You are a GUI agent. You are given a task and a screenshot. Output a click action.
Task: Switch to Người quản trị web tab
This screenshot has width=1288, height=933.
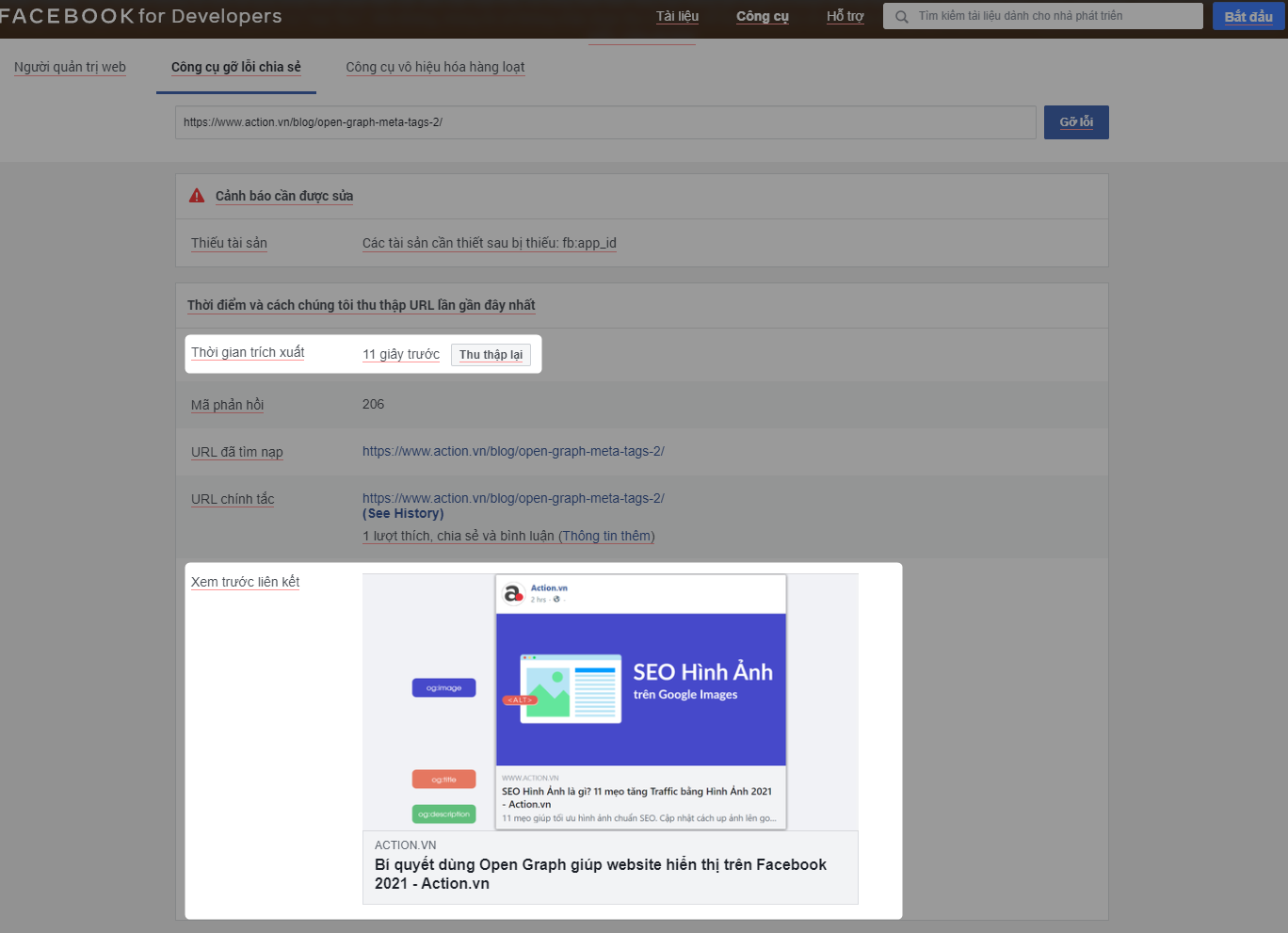(70, 67)
